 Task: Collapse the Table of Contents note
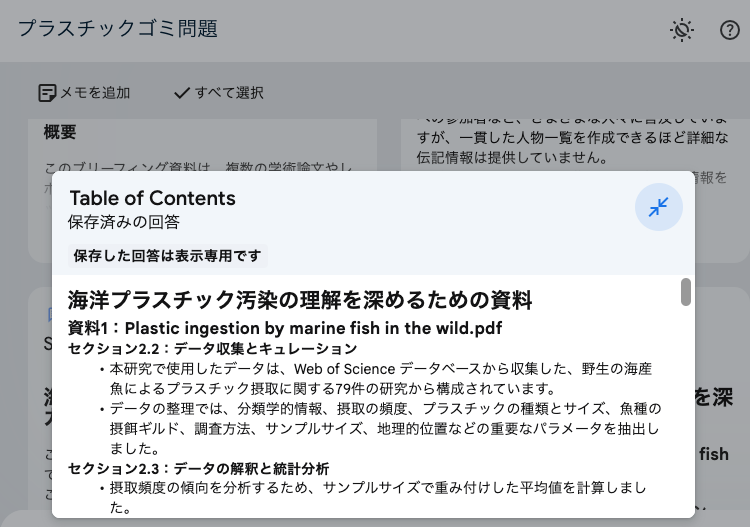659,207
